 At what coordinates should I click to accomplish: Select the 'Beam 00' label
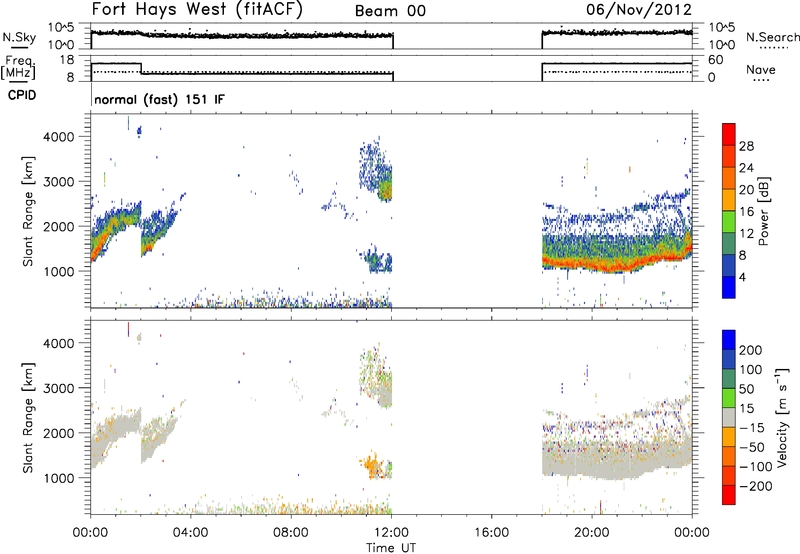click(390, 11)
